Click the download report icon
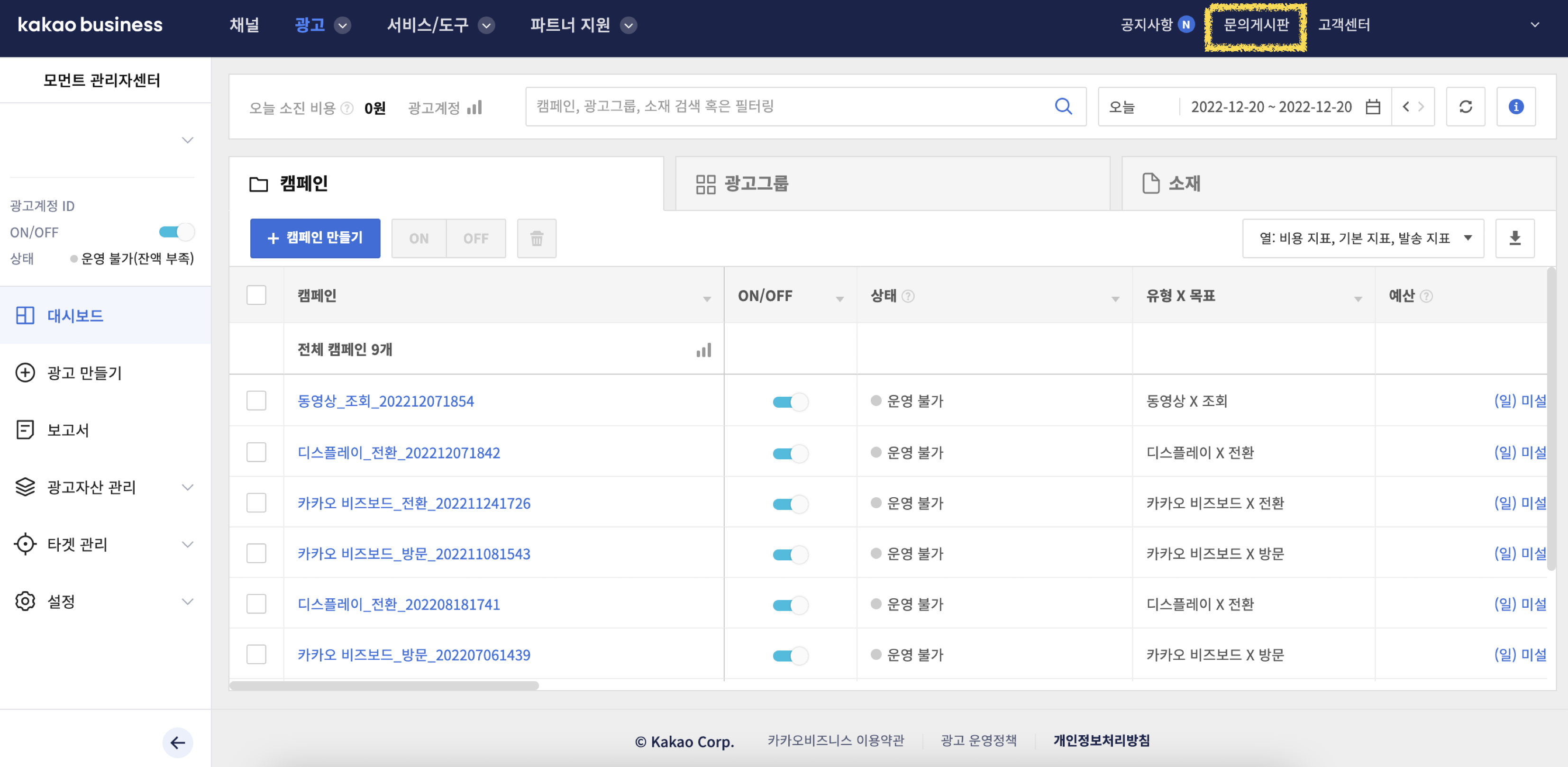Screen dimensions: 1568x767 pyautogui.click(x=1514, y=238)
